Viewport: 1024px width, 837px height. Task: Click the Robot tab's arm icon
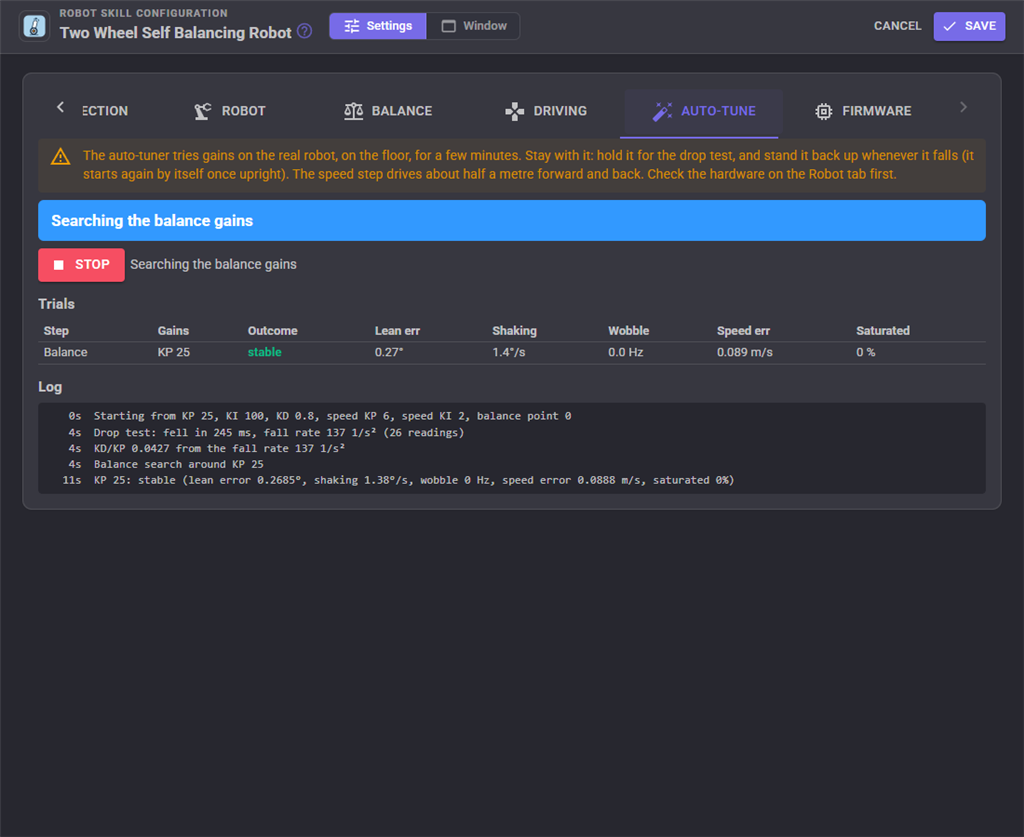click(x=202, y=111)
